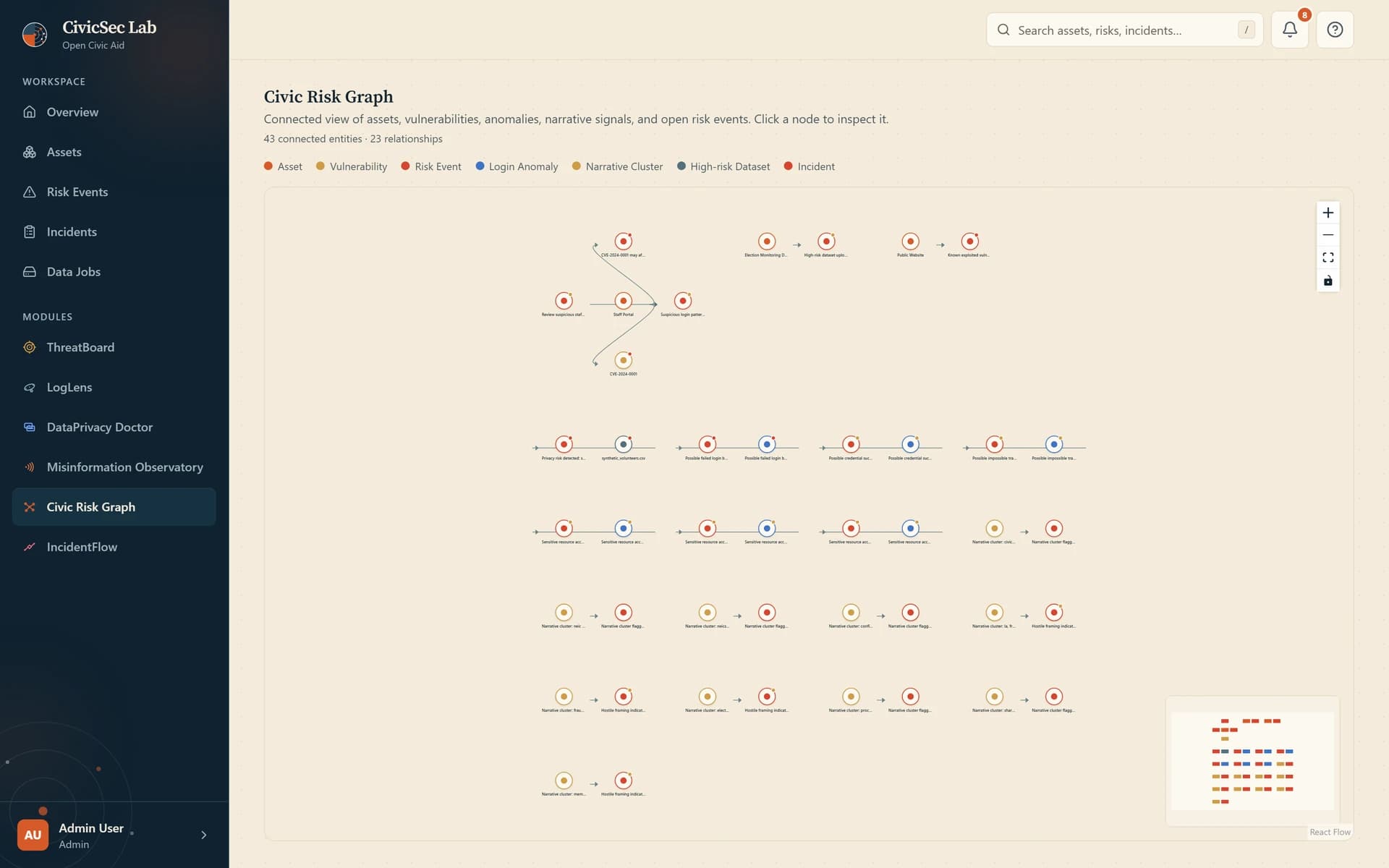This screenshot has width=1389, height=868.
Task: Zoom in on the graph
Action: pyautogui.click(x=1328, y=213)
